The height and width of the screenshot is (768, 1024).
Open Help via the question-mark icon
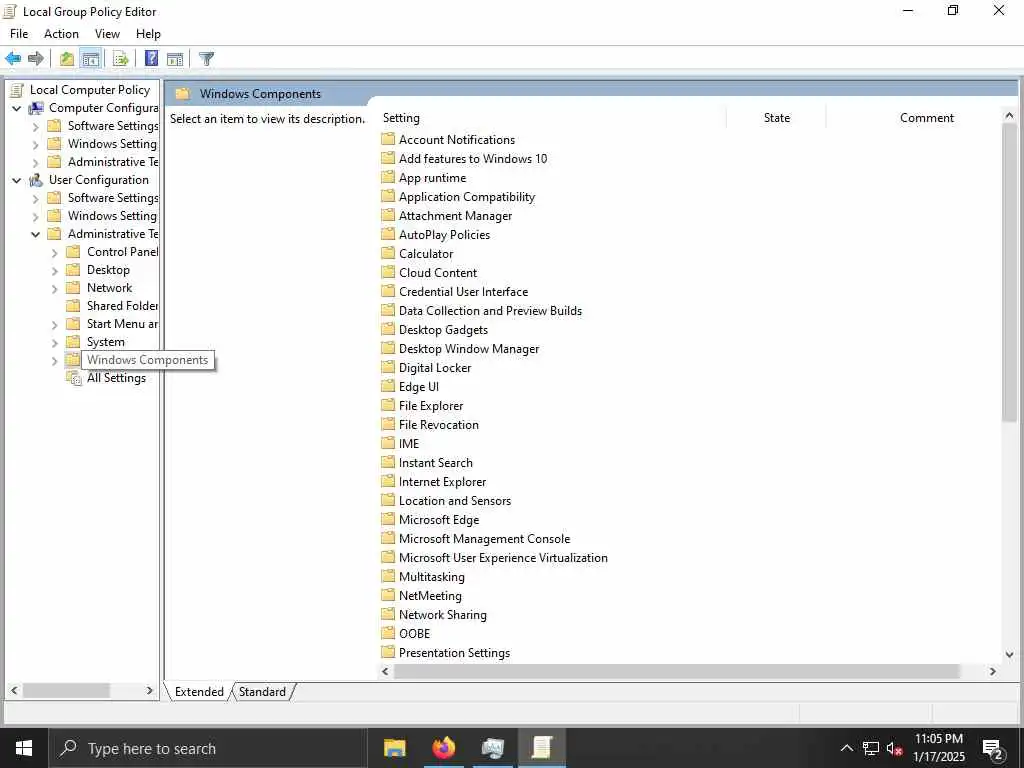[x=152, y=59]
